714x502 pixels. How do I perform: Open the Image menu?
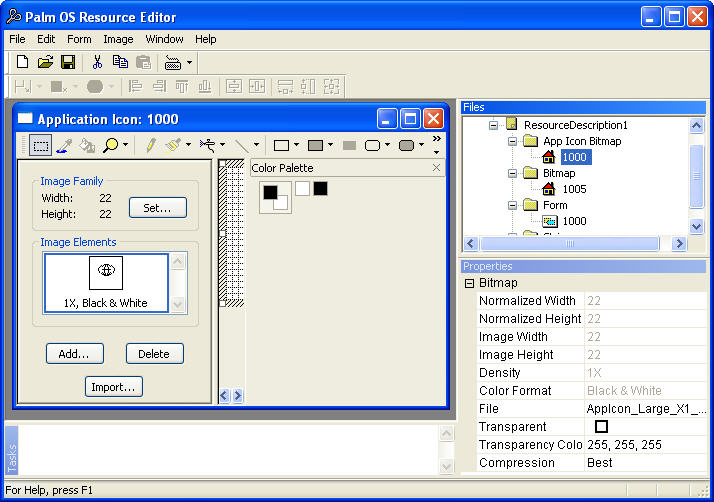coord(118,39)
